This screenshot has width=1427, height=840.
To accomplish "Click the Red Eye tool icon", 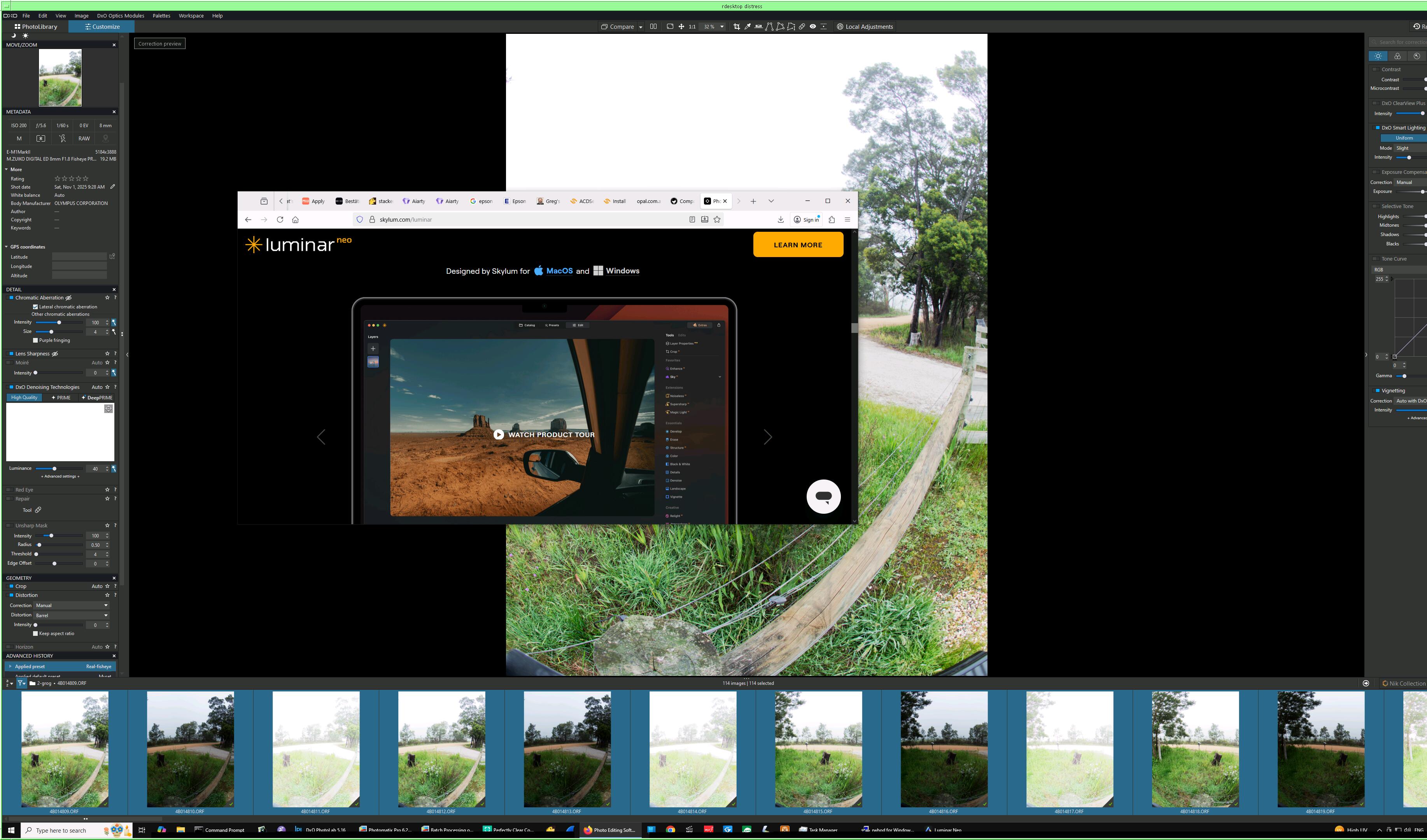I will (812, 26).
